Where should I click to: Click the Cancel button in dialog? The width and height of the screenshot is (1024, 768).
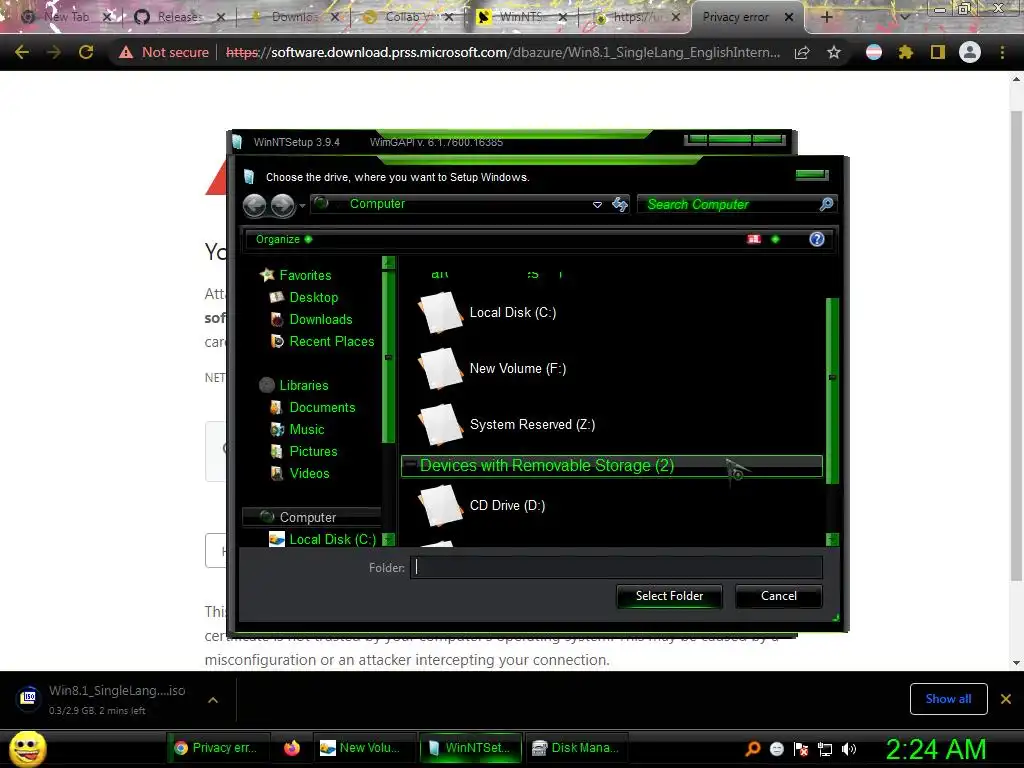coord(778,596)
